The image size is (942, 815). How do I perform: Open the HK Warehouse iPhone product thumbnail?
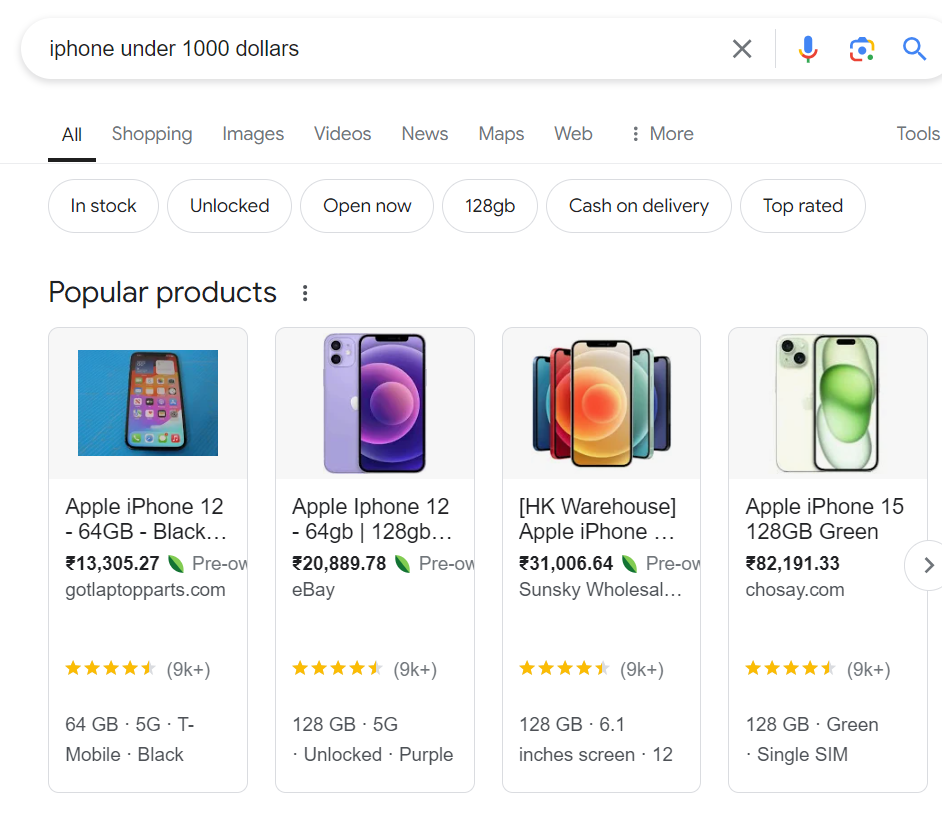601,403
